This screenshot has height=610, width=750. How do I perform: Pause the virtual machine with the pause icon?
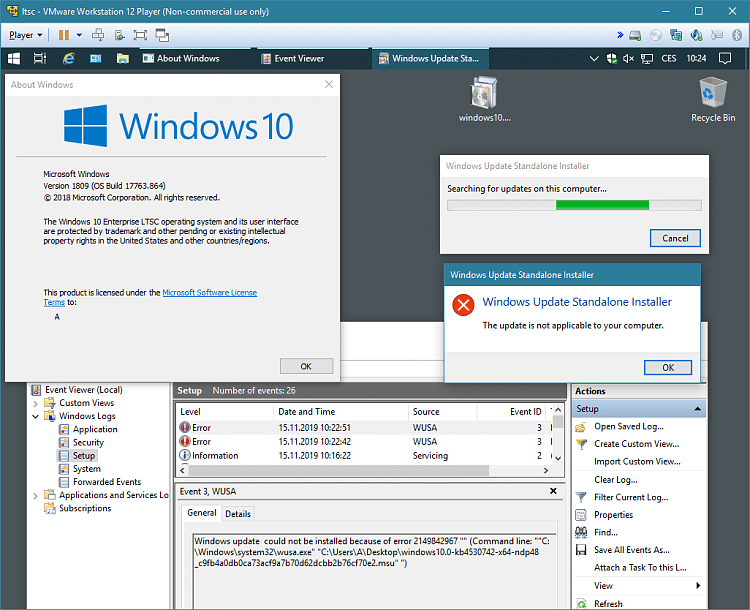pos(64,35)
